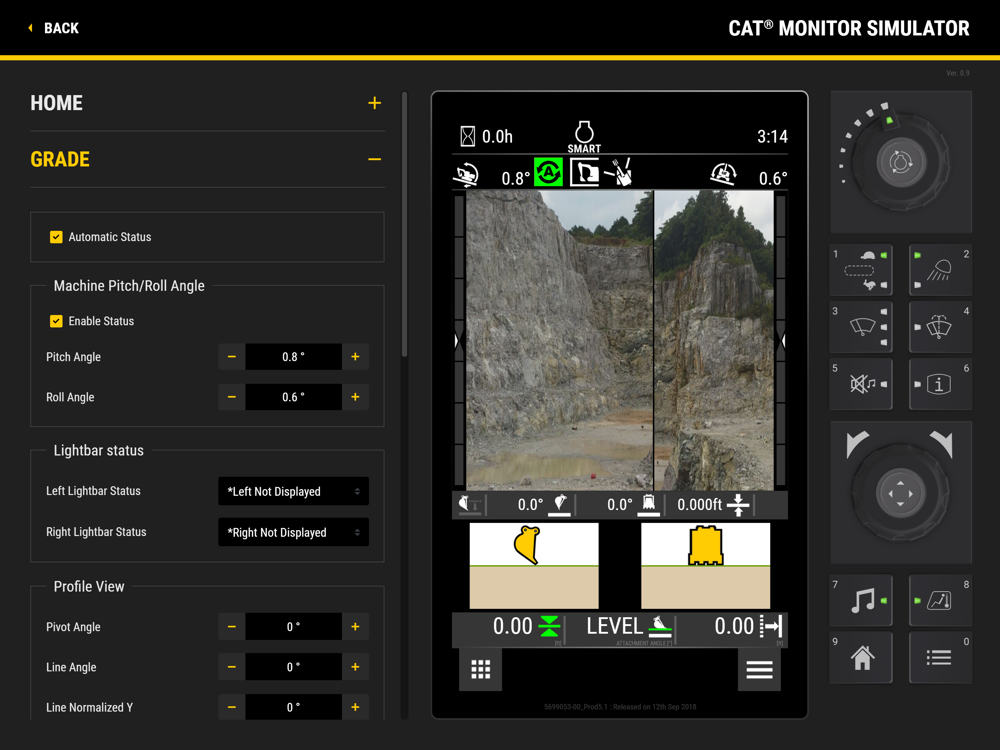Click the 0.000ft depth indicator icon

click(738, 504)
